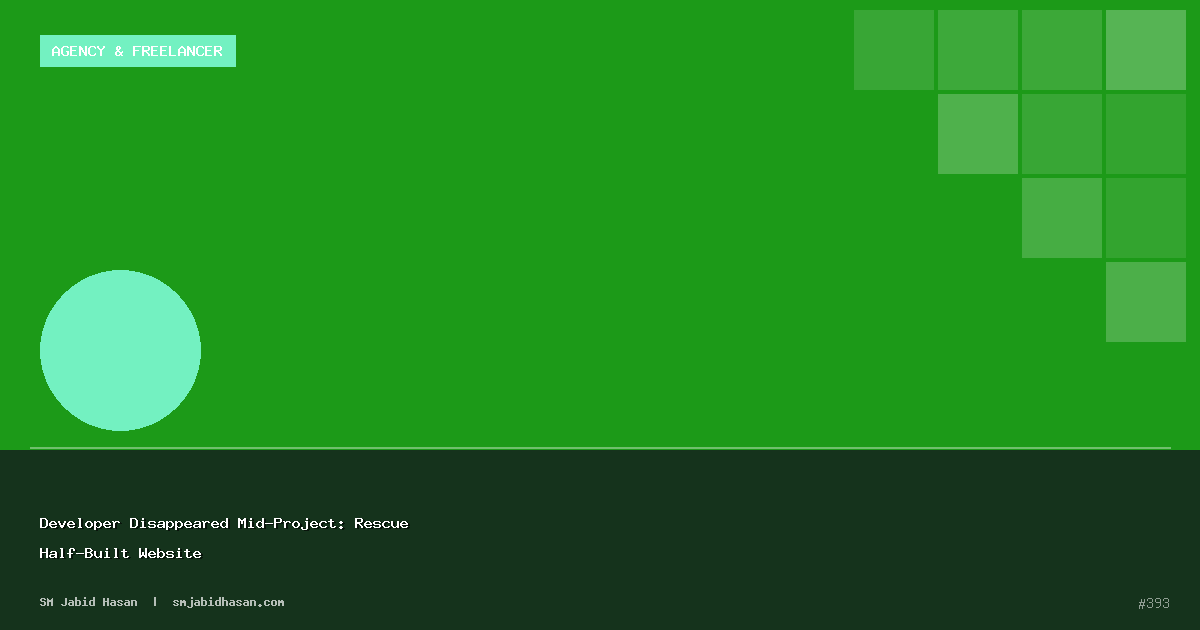The width and height of the screenshot is (1200, 630).
Task: Select the rightmost square of the second row
Action: tap(1146, 134)
